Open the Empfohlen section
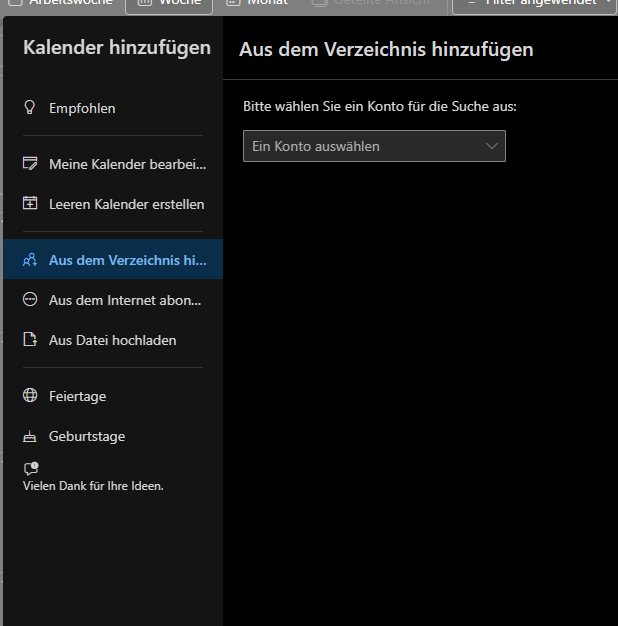The height and width of the screenshot is (626, 618). click(x=113, y=108)
